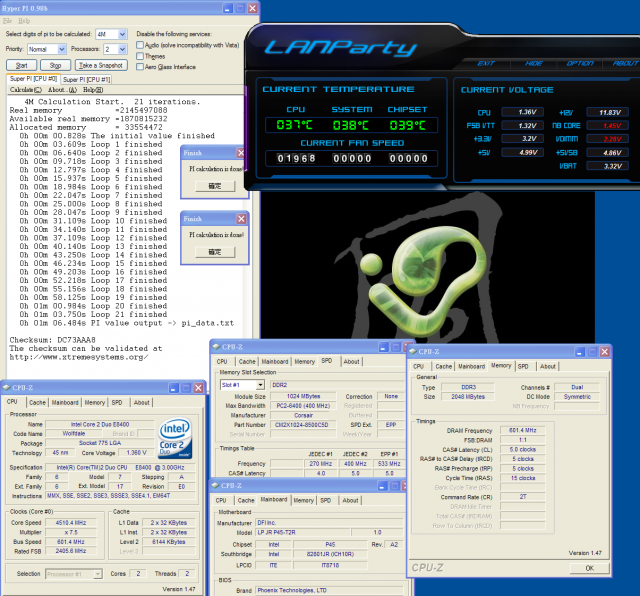
Task: Open the About...(A) menu
Action: tap(62, 89)
